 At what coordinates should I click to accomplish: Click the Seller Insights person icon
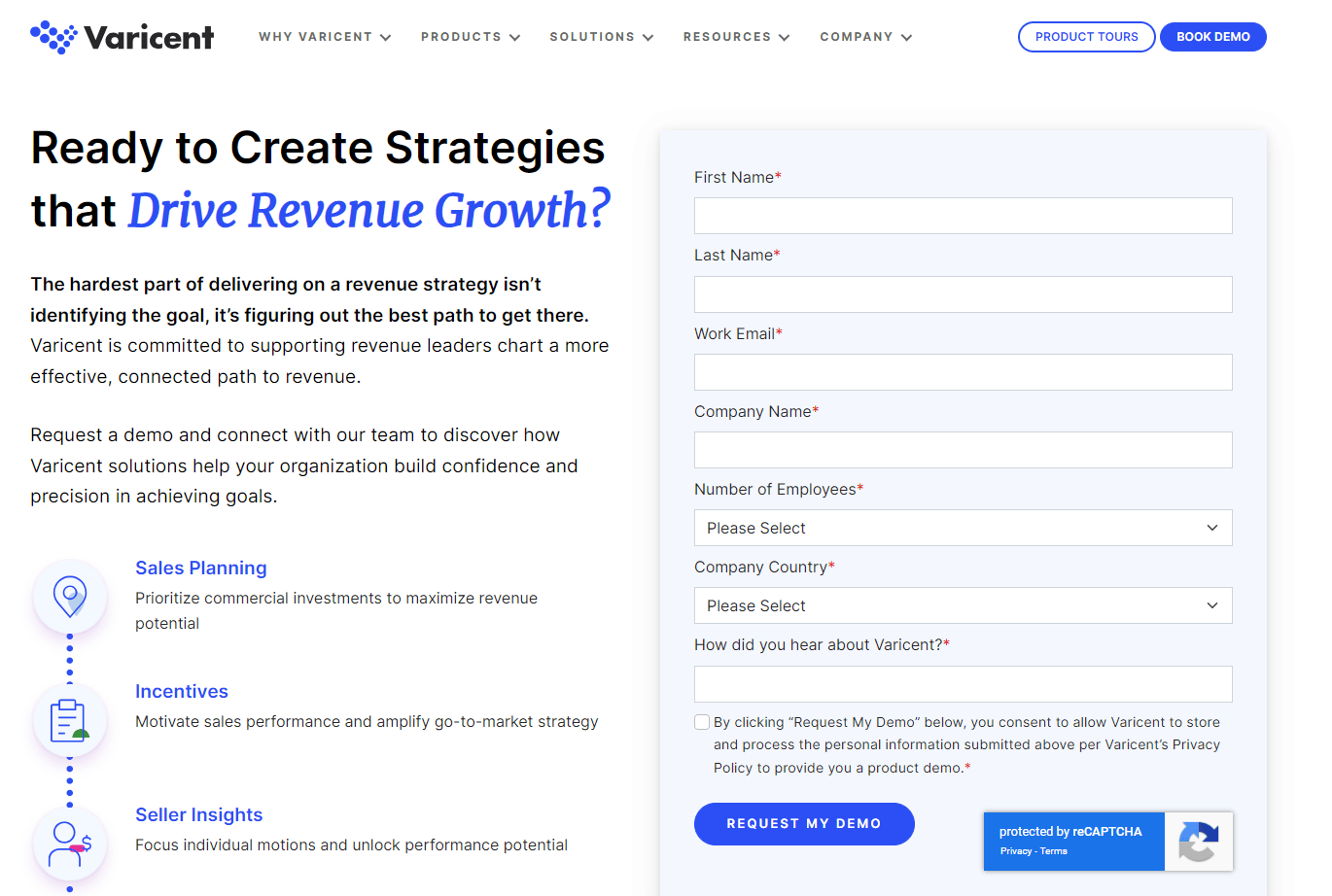[70, 844]
